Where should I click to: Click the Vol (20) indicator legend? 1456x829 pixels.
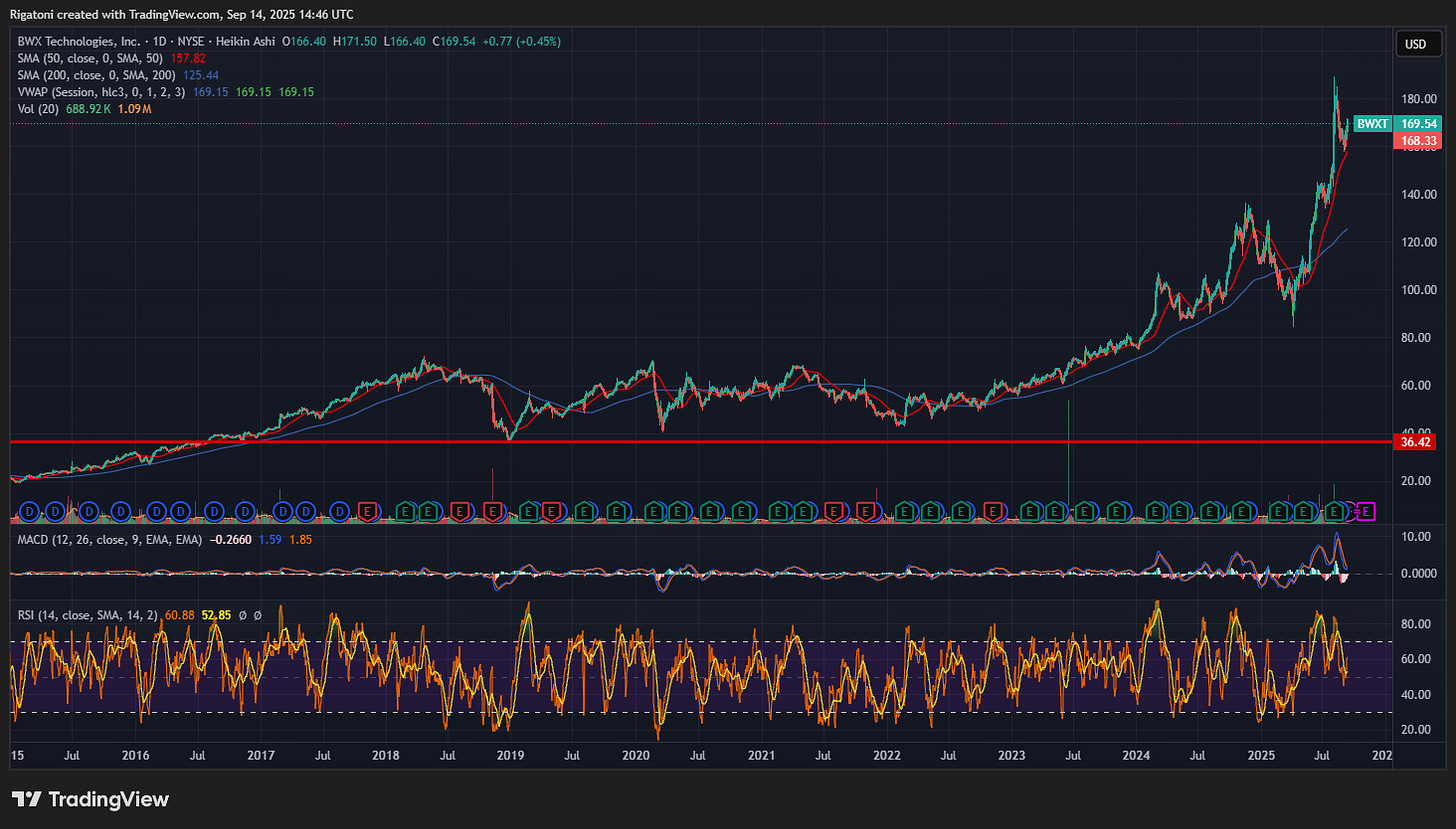(36, 108)
